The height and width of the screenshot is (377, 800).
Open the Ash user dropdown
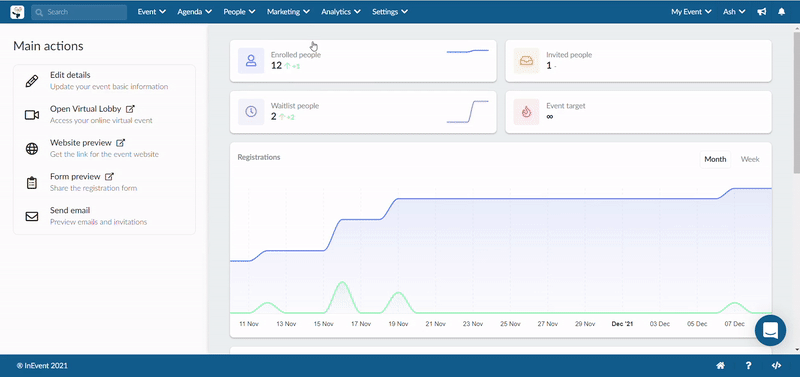(734, 12)
